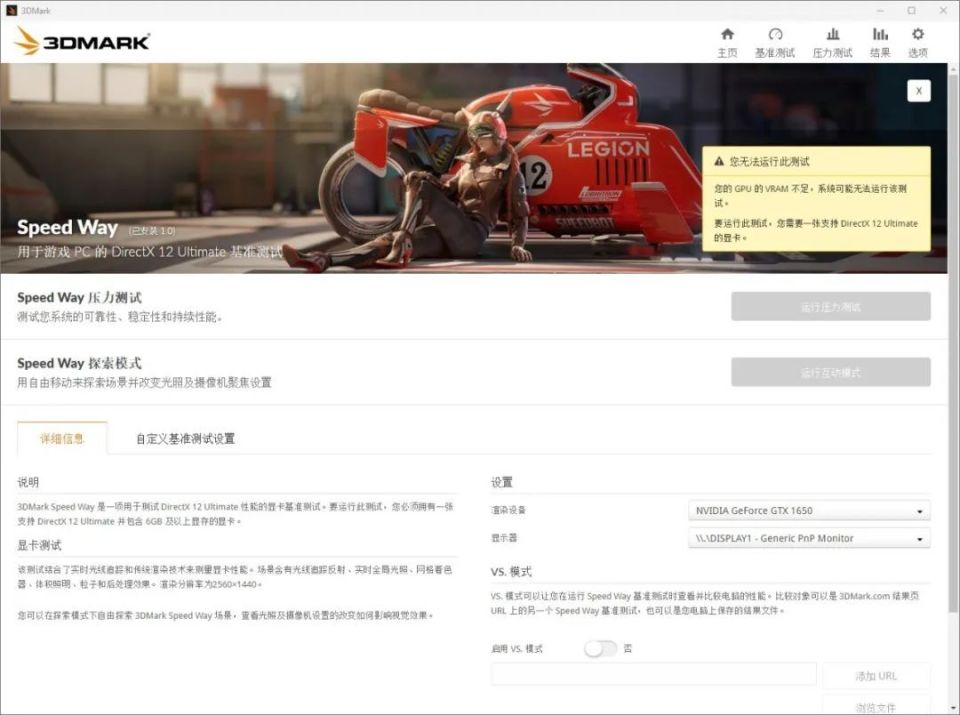Open the 自定义基准测试设置 tab
The image size is (960, 715).
click(x=185, y=438)
